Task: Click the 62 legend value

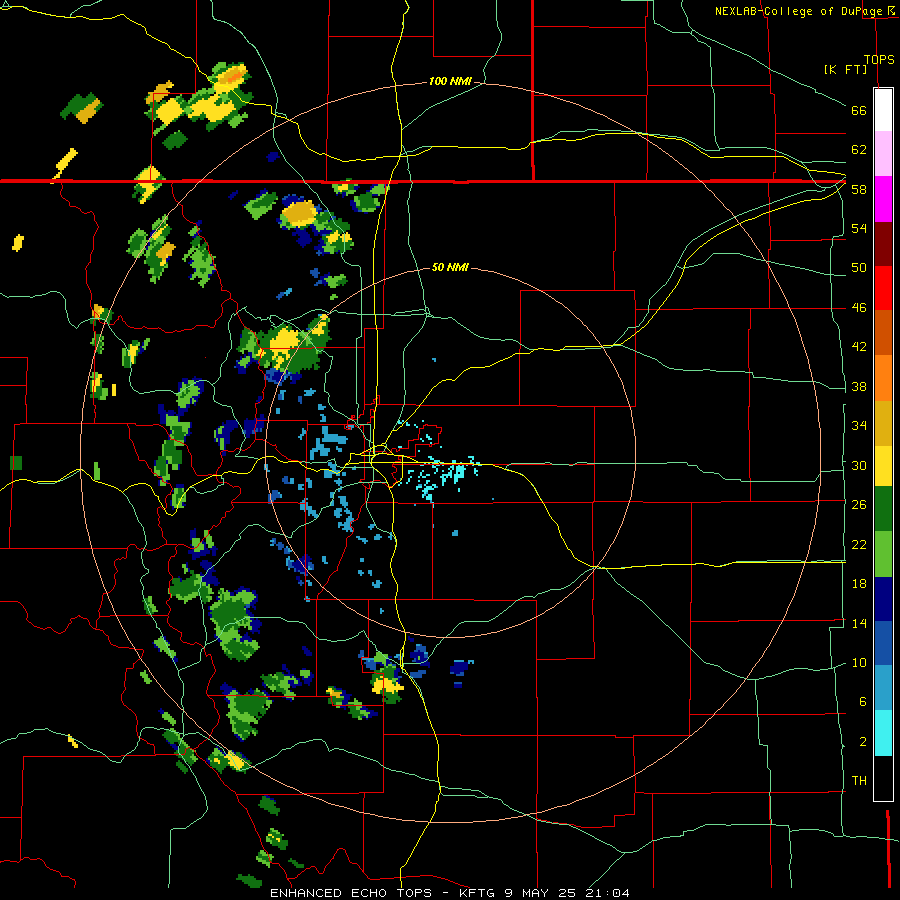Action: point(859,150)
